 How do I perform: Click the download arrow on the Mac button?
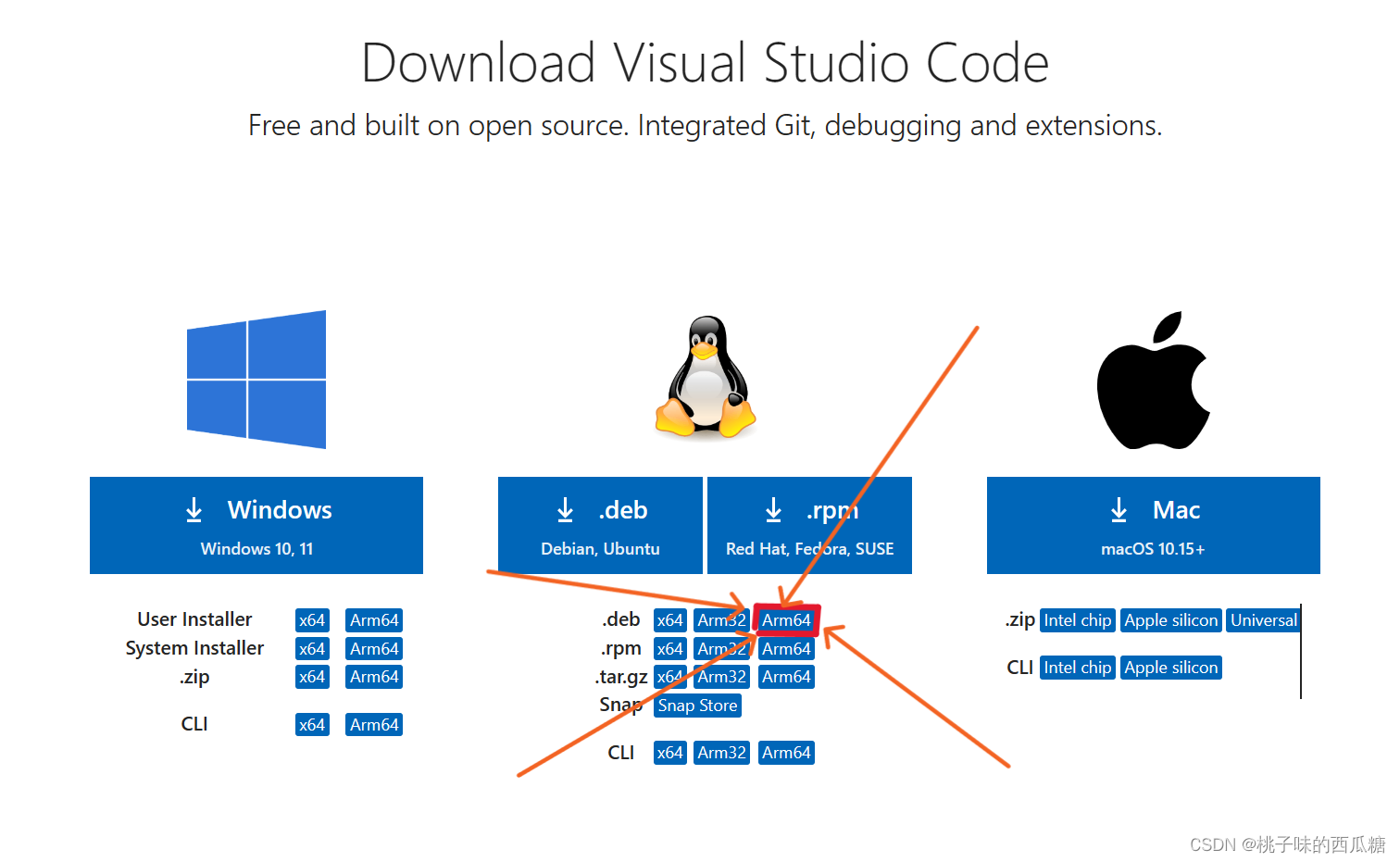click(1119, 509)
